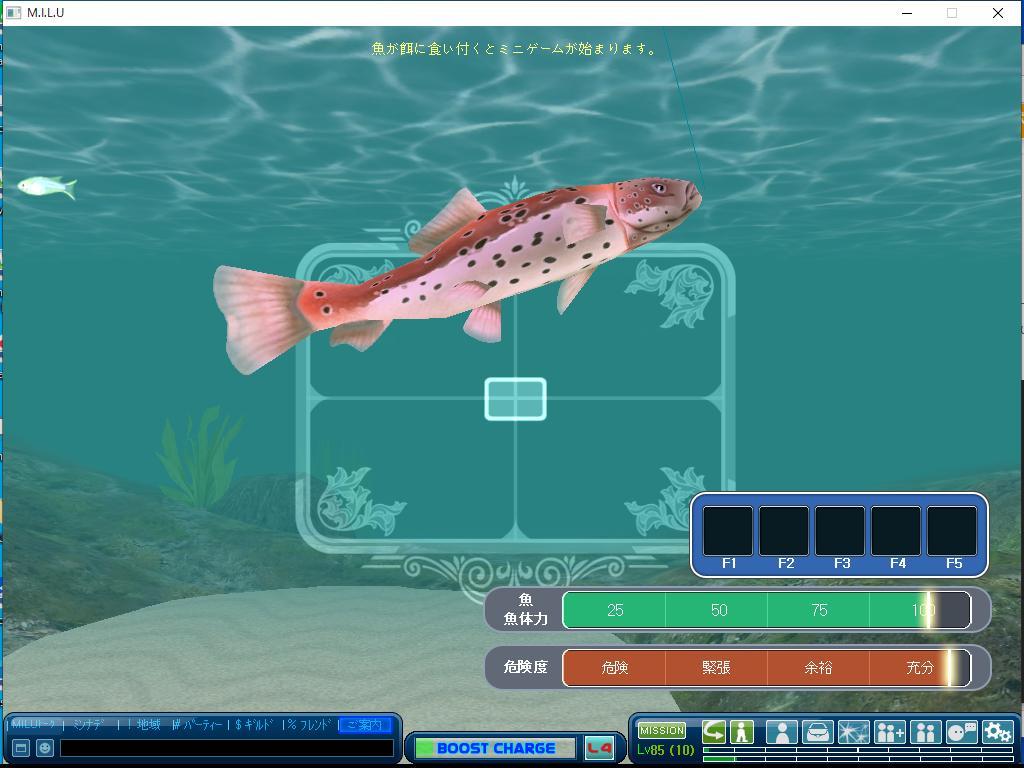This screenshot has height=768, width=1024.
Task: Select the ご案内 chat tab
Action: coord(364,725)
